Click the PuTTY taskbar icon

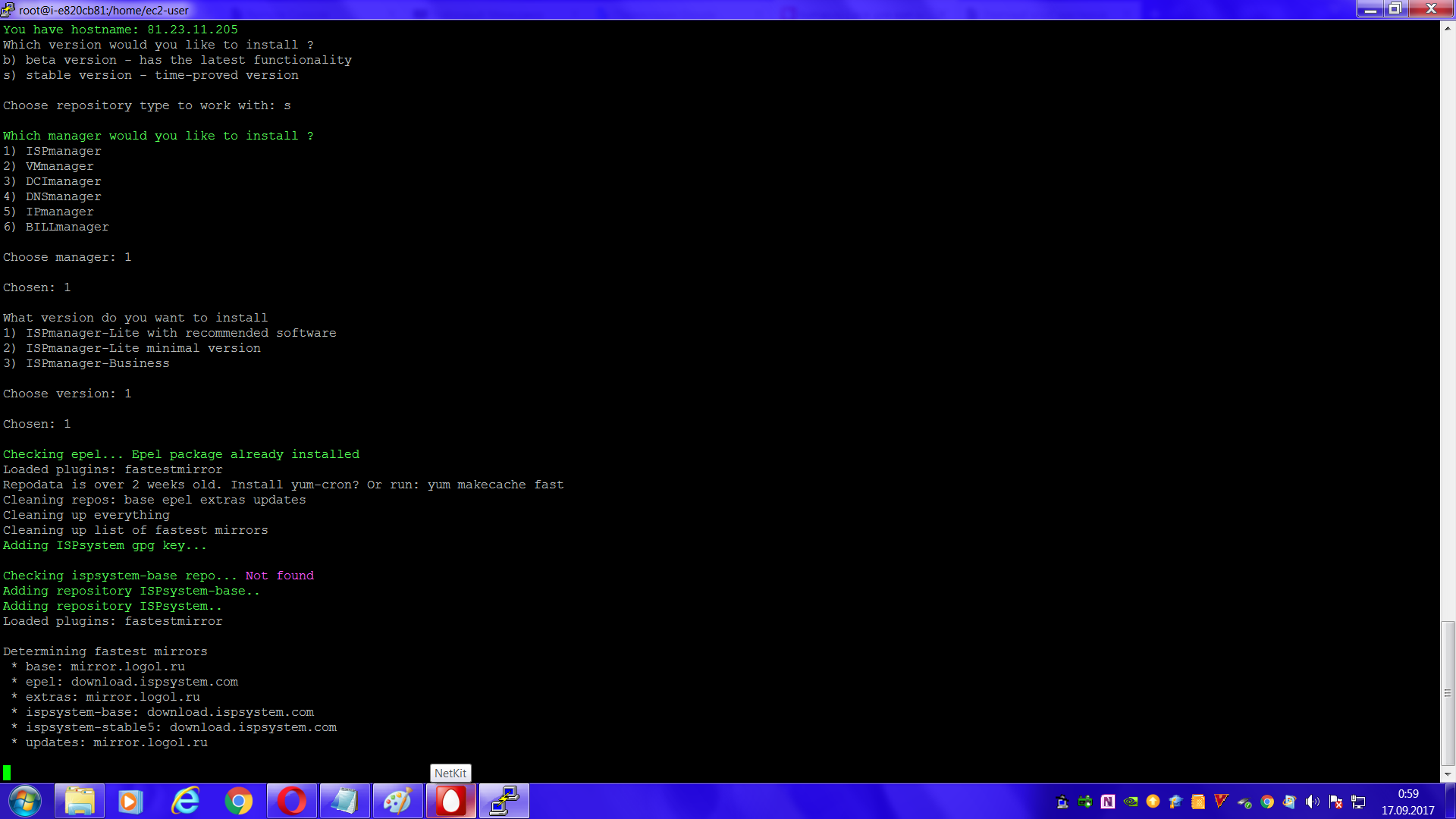coord(504,801)
